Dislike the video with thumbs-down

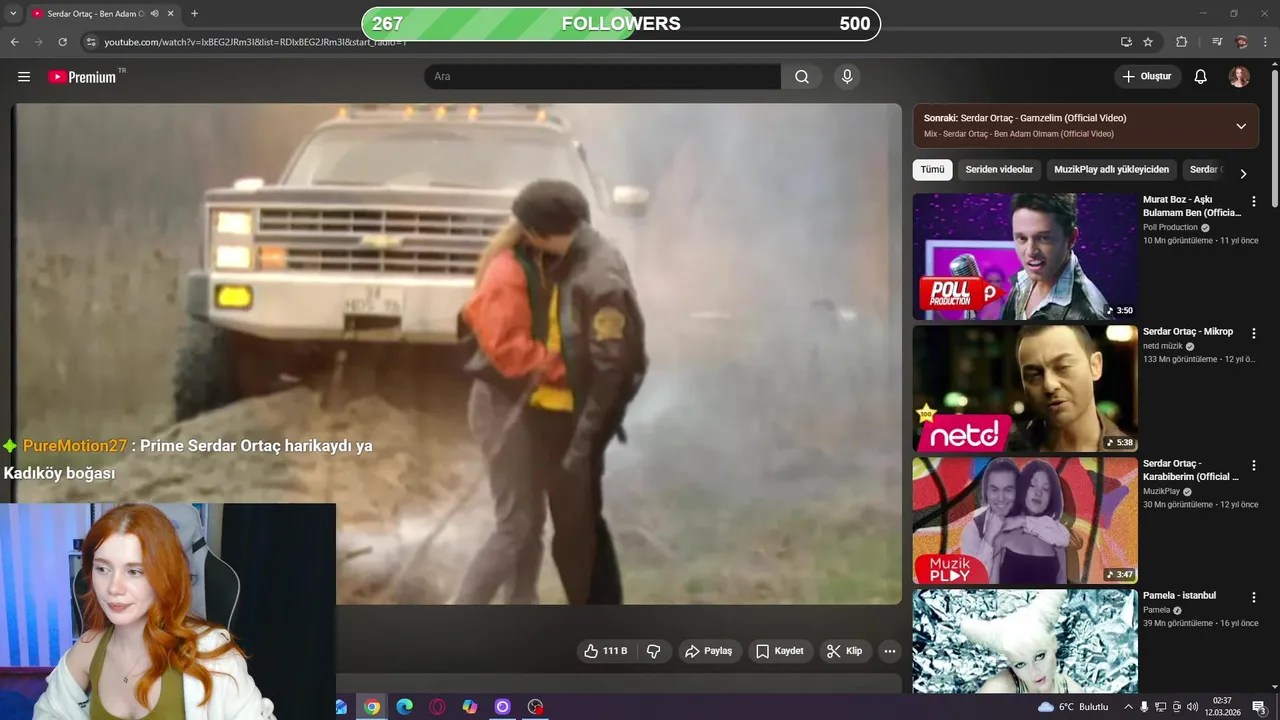tap(654, 651)
